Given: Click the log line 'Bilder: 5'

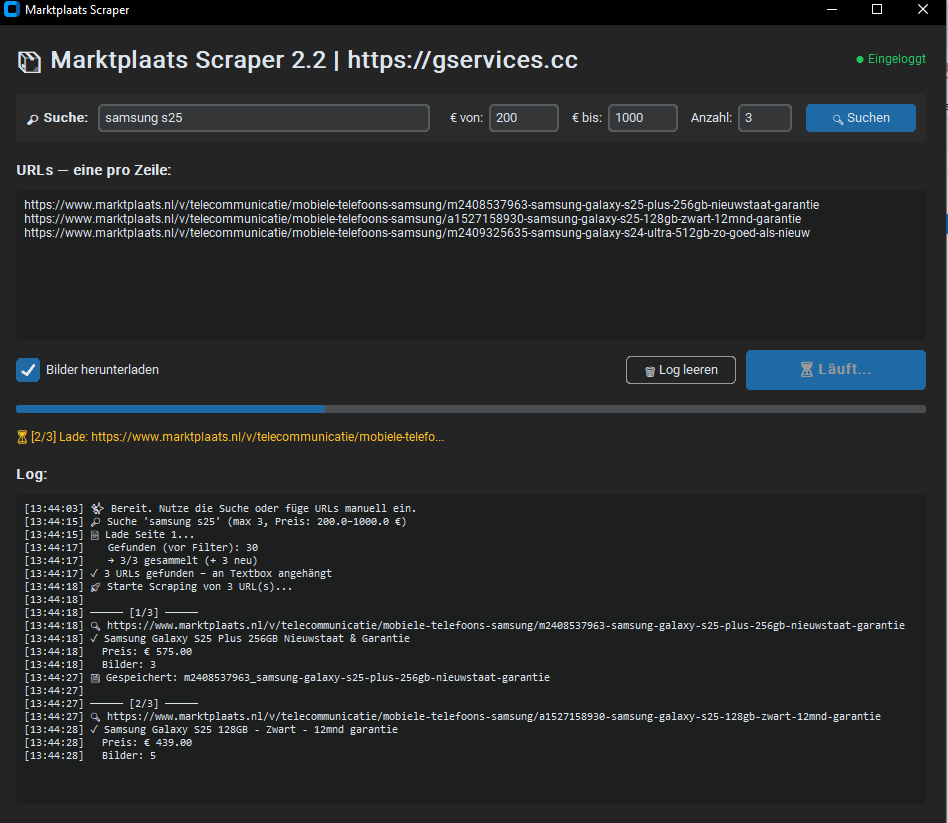Looking at the screenshot, I should [x=90, y=755].
